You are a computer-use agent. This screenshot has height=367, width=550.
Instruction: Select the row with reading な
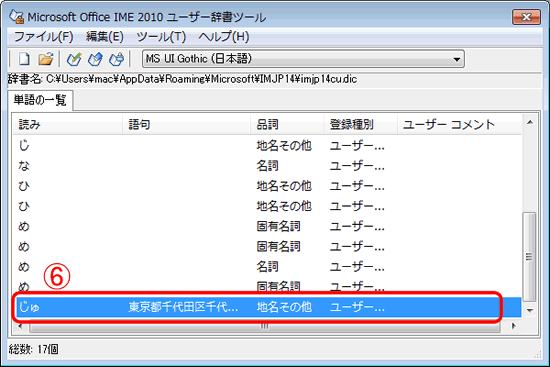[267, 166]
